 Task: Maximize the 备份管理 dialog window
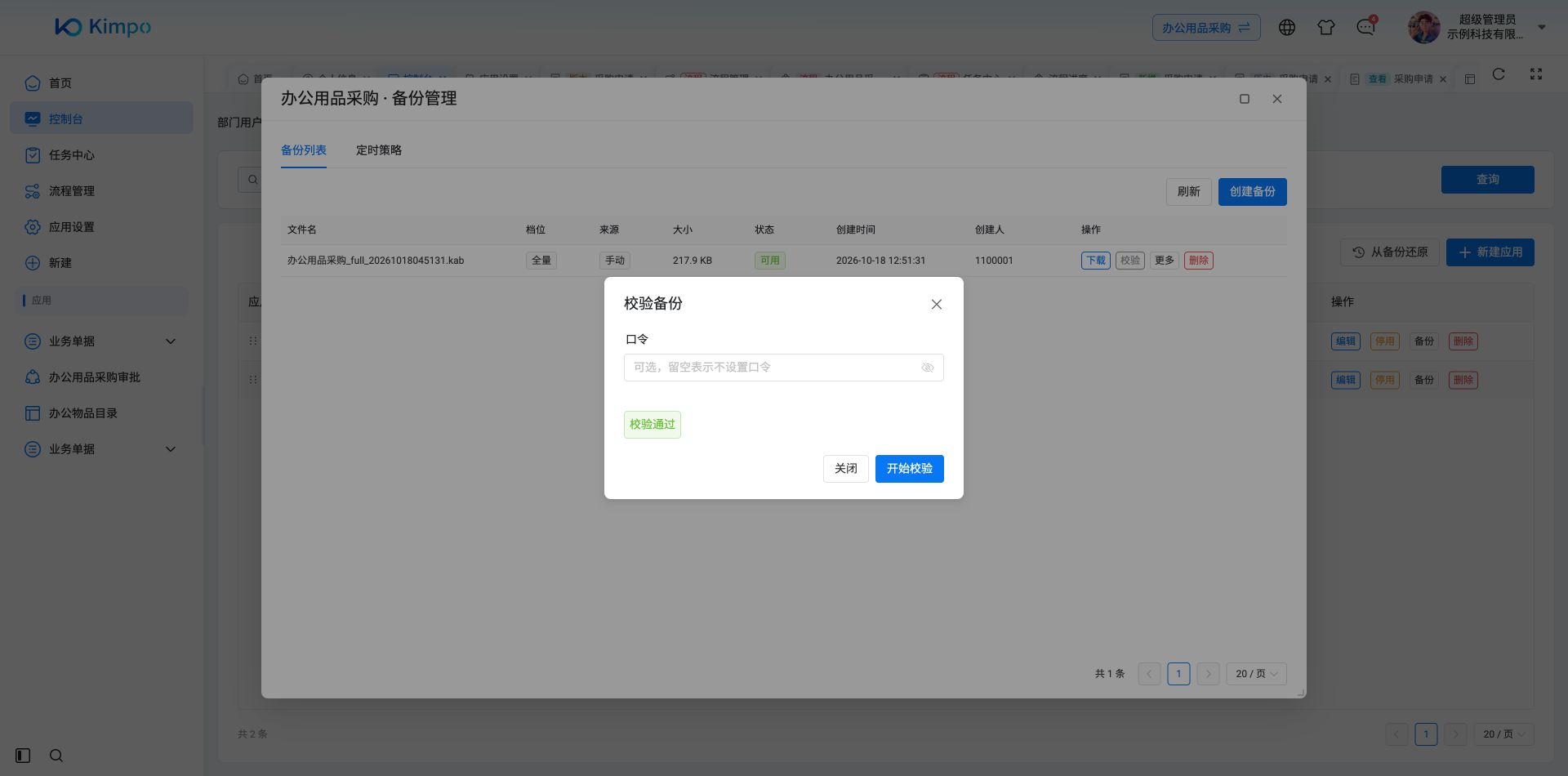1245,99
